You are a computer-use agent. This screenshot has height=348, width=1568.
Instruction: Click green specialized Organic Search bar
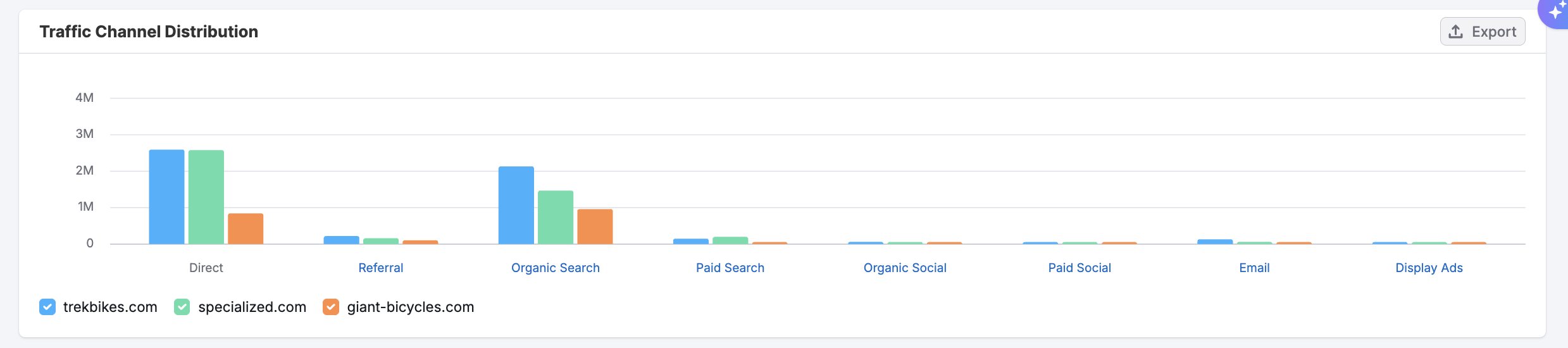click(556, 217)
